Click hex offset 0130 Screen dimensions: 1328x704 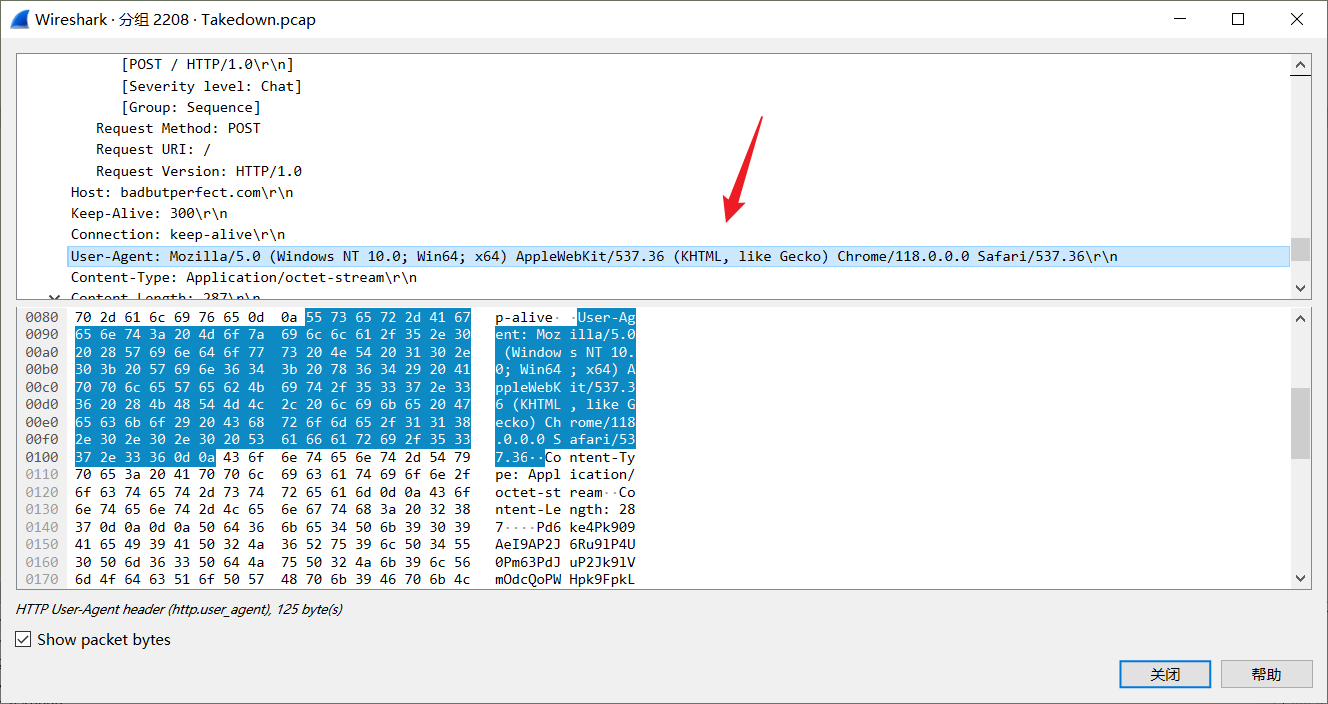pos(42,509)
